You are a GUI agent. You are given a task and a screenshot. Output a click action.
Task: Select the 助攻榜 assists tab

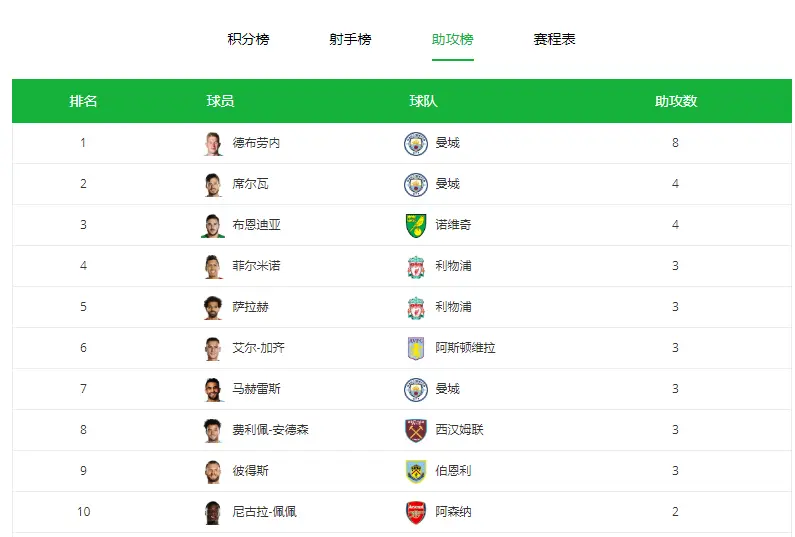pyautogui.click(x=453, y=39)
